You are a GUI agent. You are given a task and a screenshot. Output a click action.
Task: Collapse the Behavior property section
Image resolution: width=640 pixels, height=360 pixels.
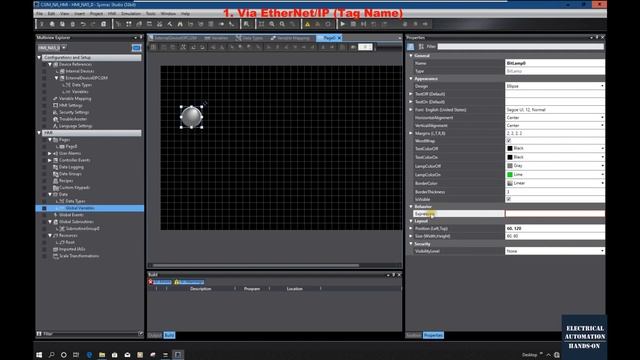pos(411,207)
